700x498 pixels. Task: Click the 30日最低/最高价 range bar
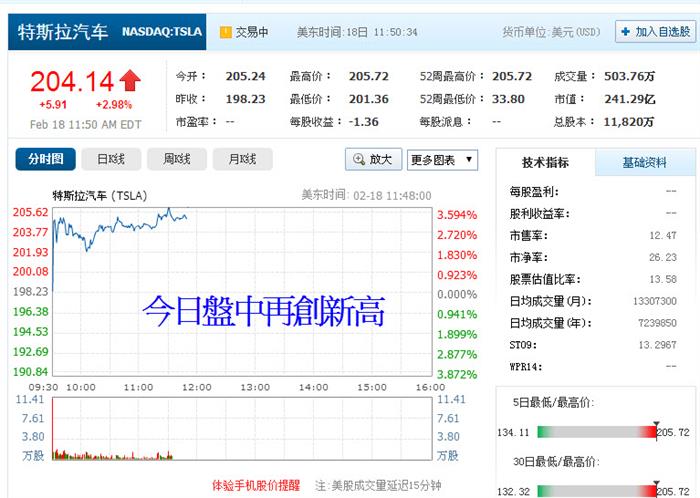click(597, 491)
